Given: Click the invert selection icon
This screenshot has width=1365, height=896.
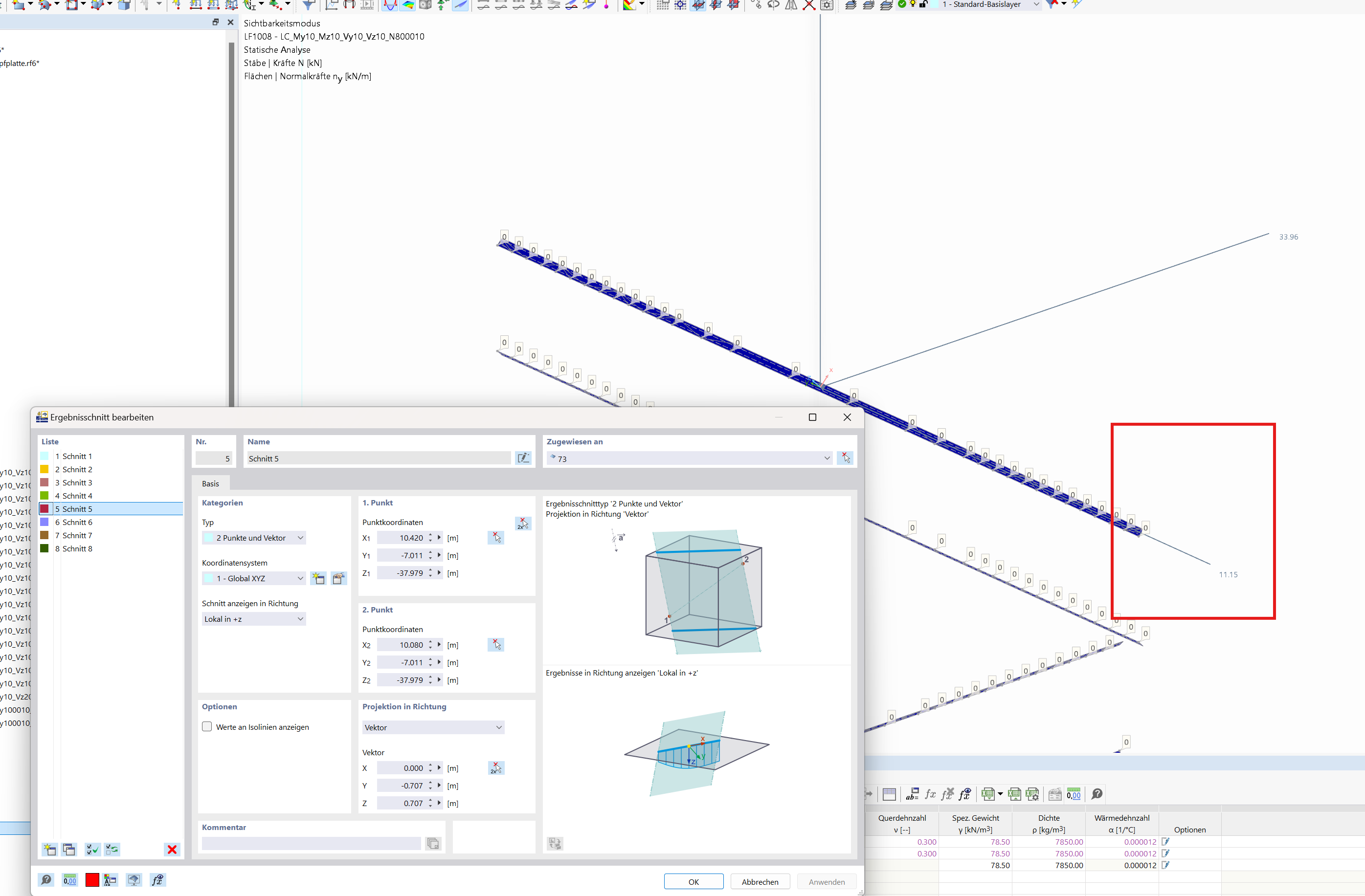Looking at the screenshot, I should tap(112, 849).
